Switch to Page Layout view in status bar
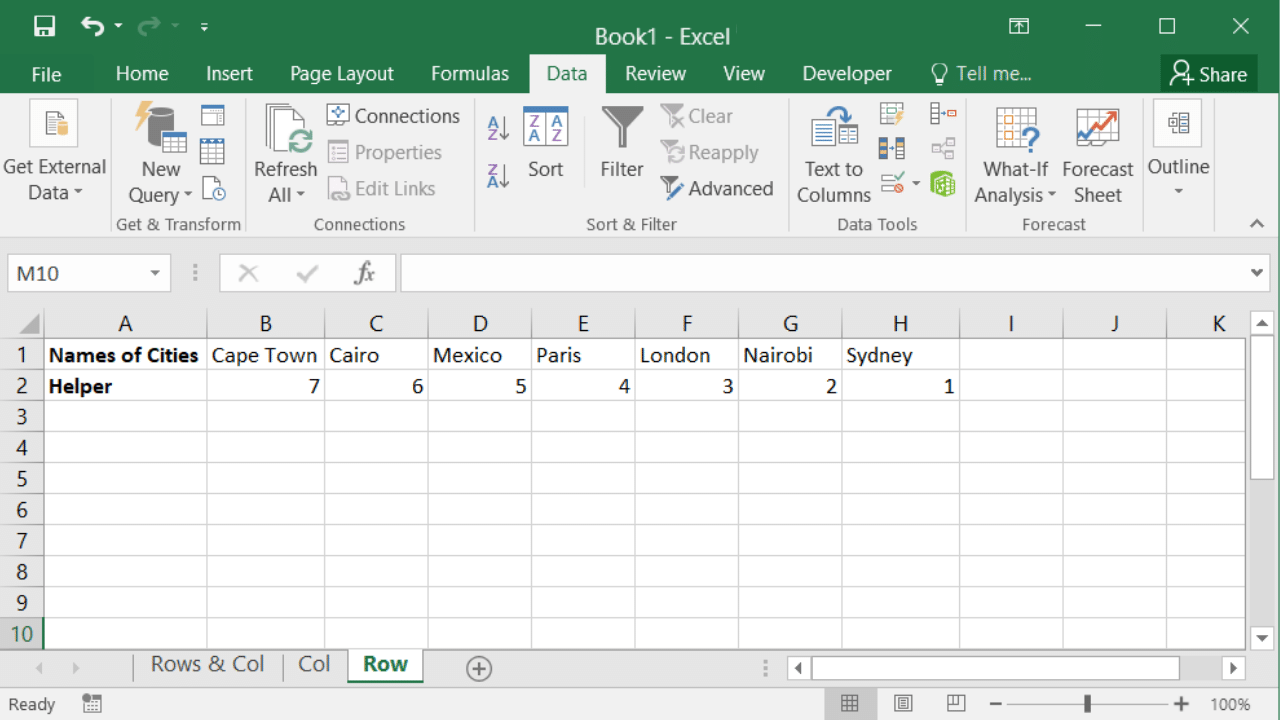Viewport: 1280px width, 720px height. click(903, 704)
